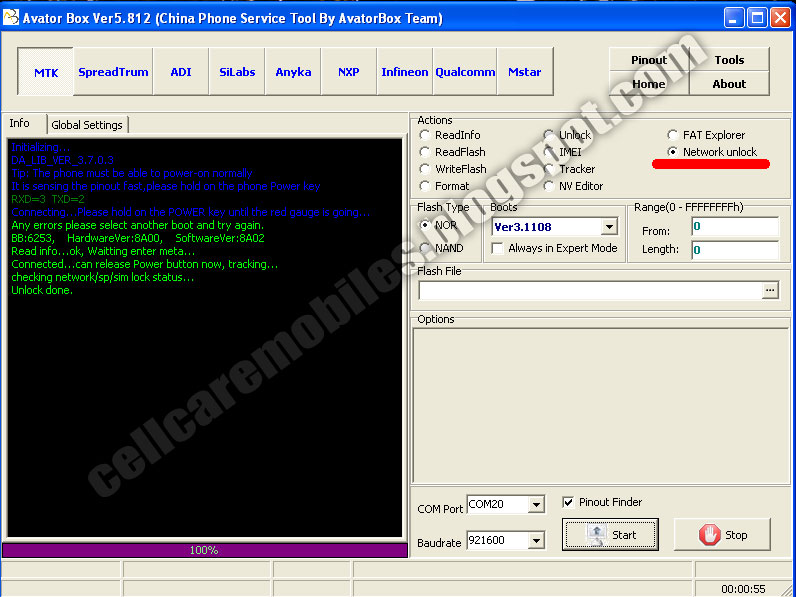Expand the COM Port dropdown
Image resolution: width=796 pixels, height=597 pixels.
[536, 505]
